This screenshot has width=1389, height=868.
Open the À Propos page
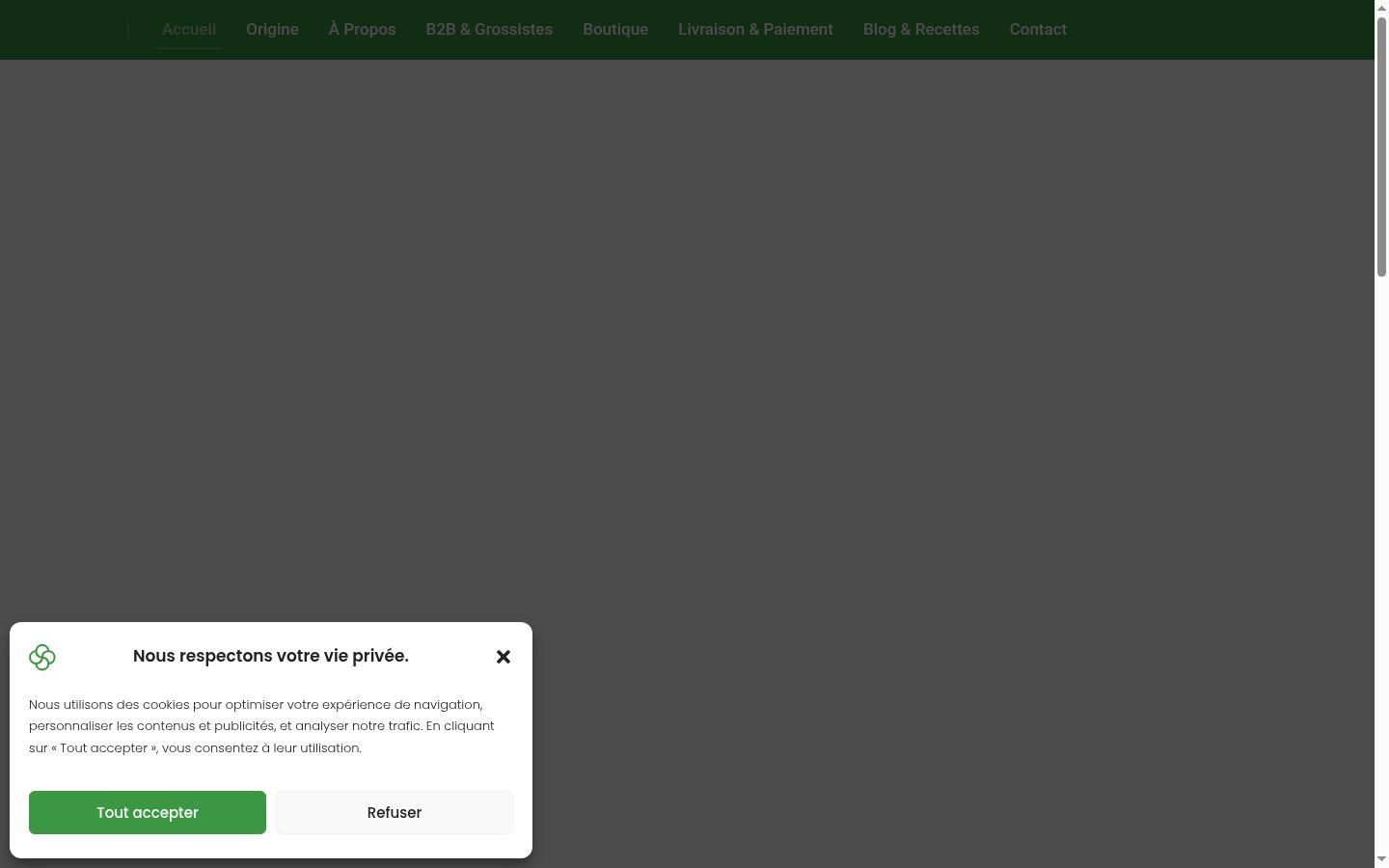(362, 29)
